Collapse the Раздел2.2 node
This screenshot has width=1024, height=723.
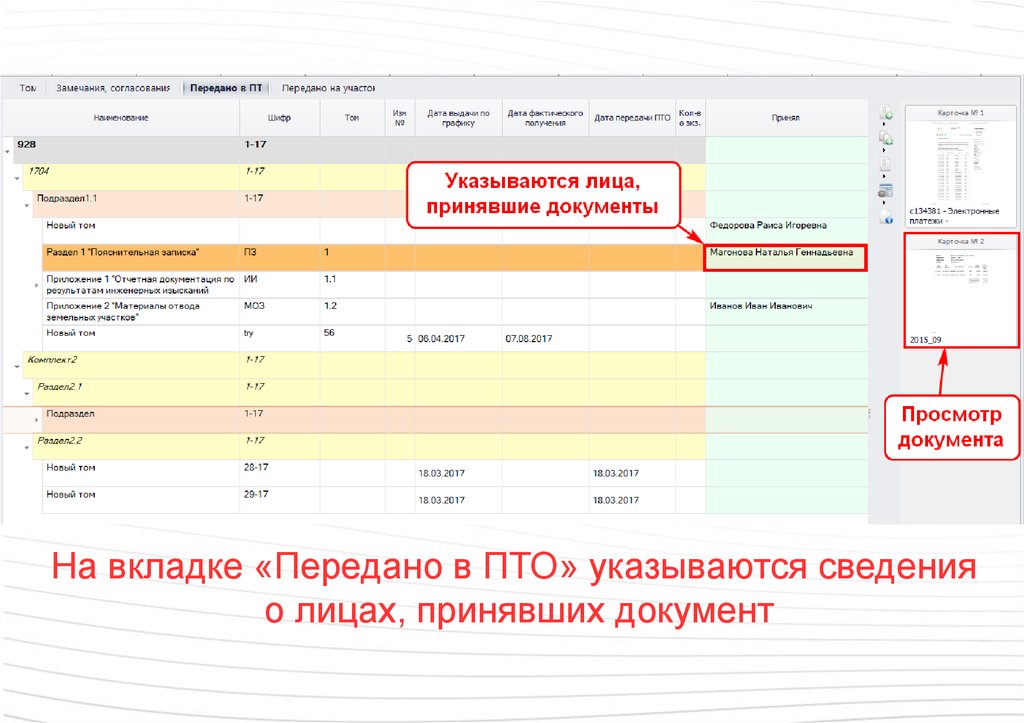pos(27,447)
